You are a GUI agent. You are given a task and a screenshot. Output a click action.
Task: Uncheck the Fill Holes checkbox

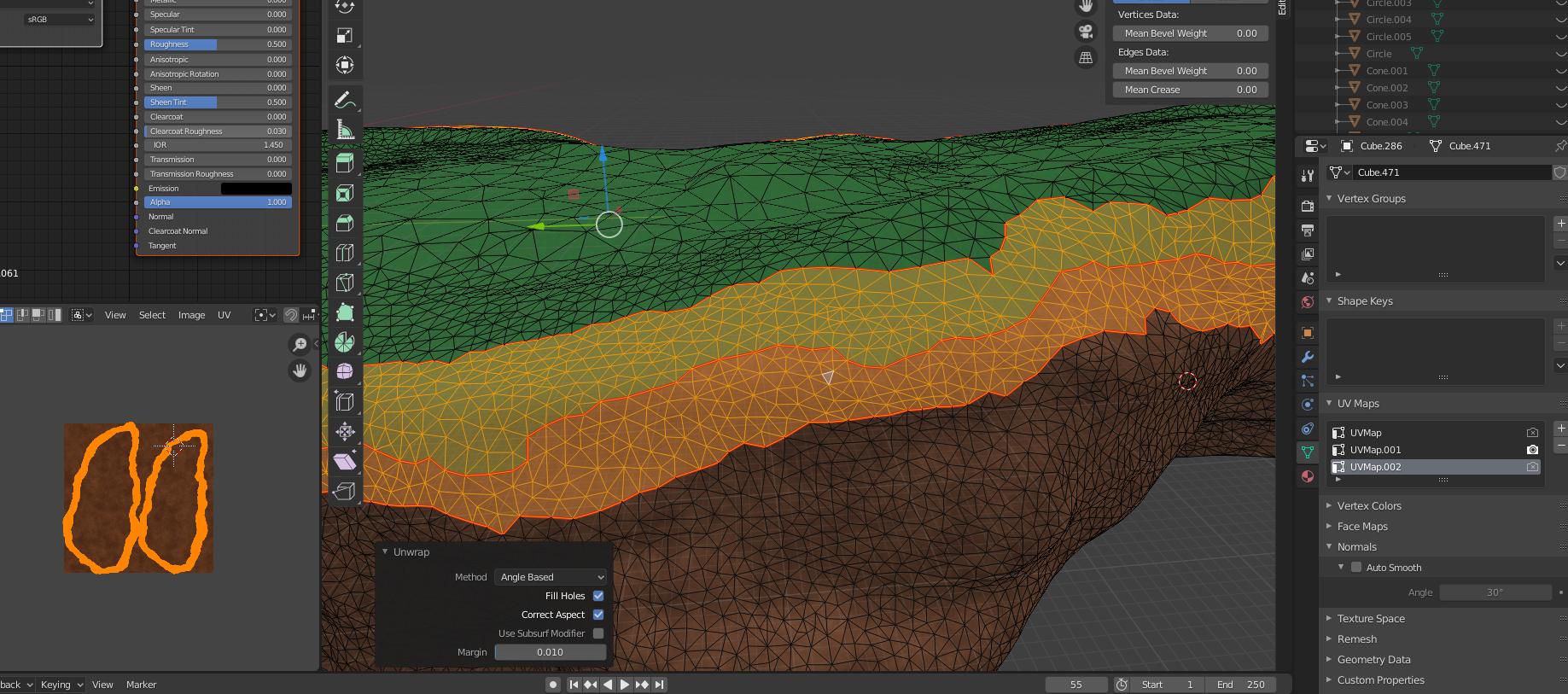(598, 596)
